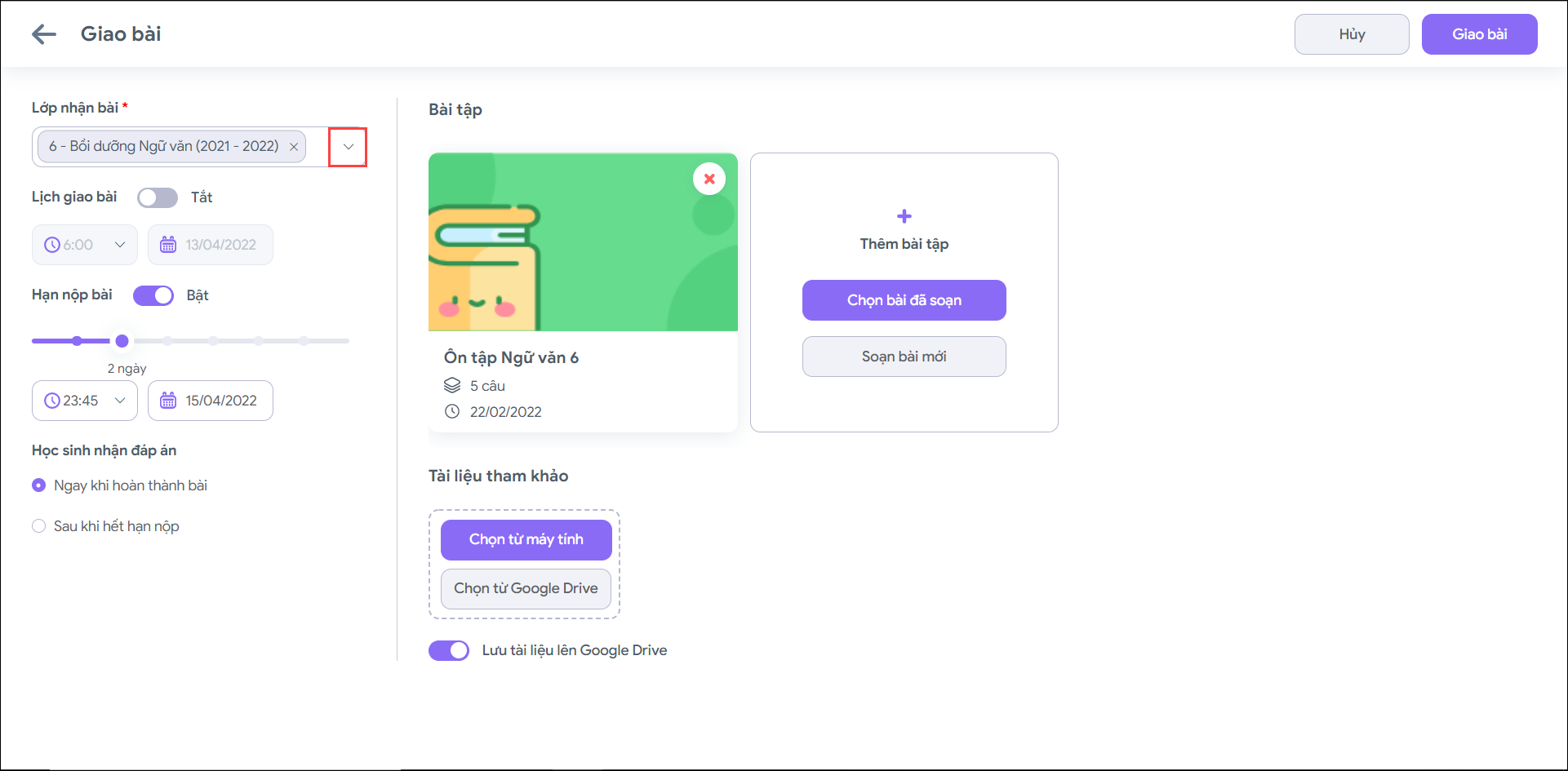The height and width of the screenshot is (771, 1568).
Task: Turn off the Hạn nộp bài switch
Action: 153,295
